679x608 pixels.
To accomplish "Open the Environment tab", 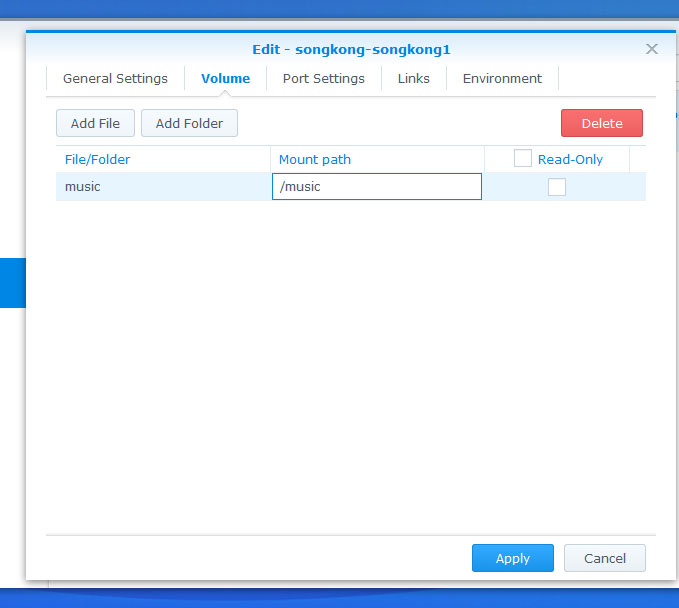I will tap(502, 78).
